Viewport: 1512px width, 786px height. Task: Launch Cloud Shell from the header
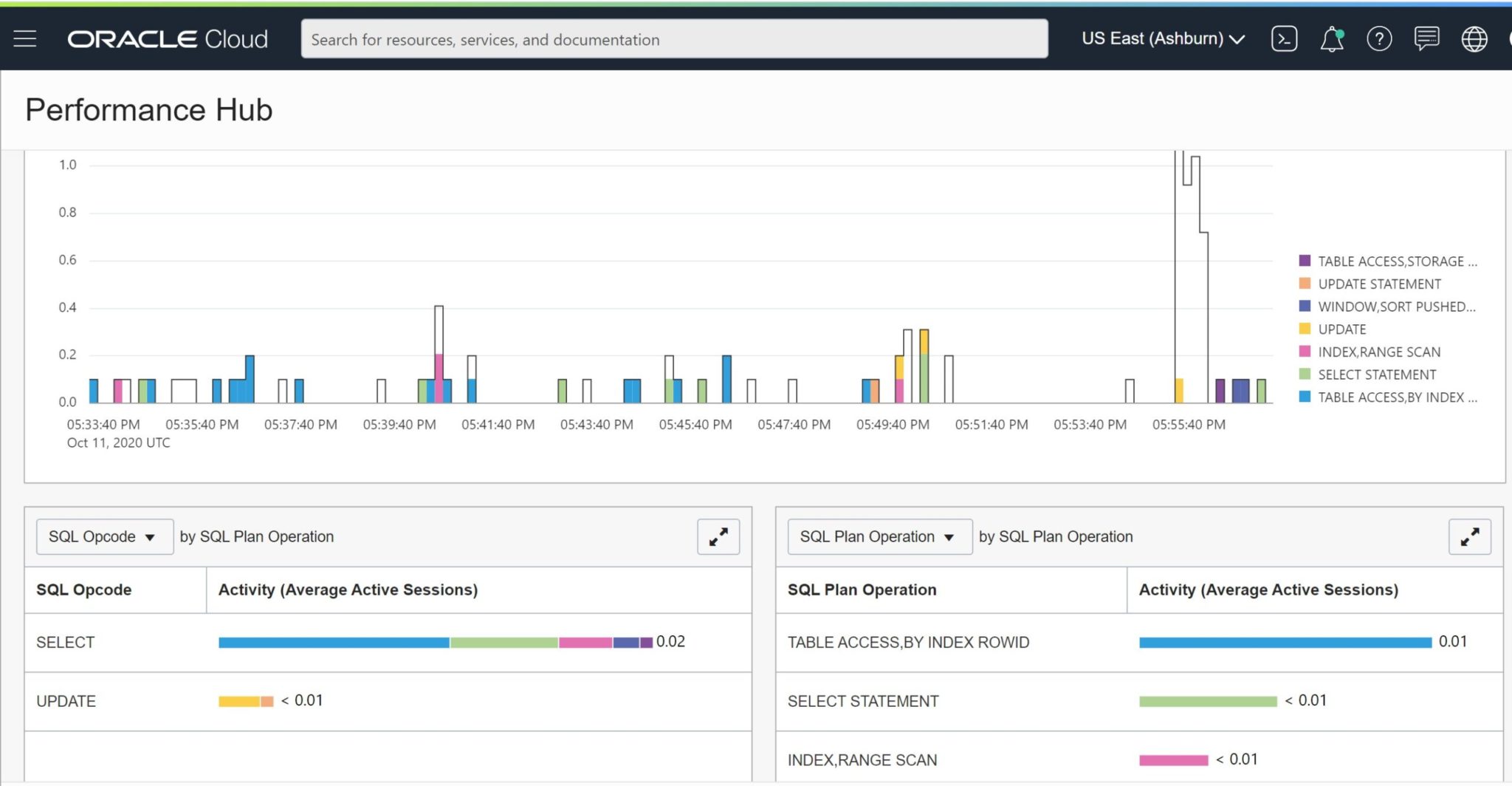click(1284, 39)
